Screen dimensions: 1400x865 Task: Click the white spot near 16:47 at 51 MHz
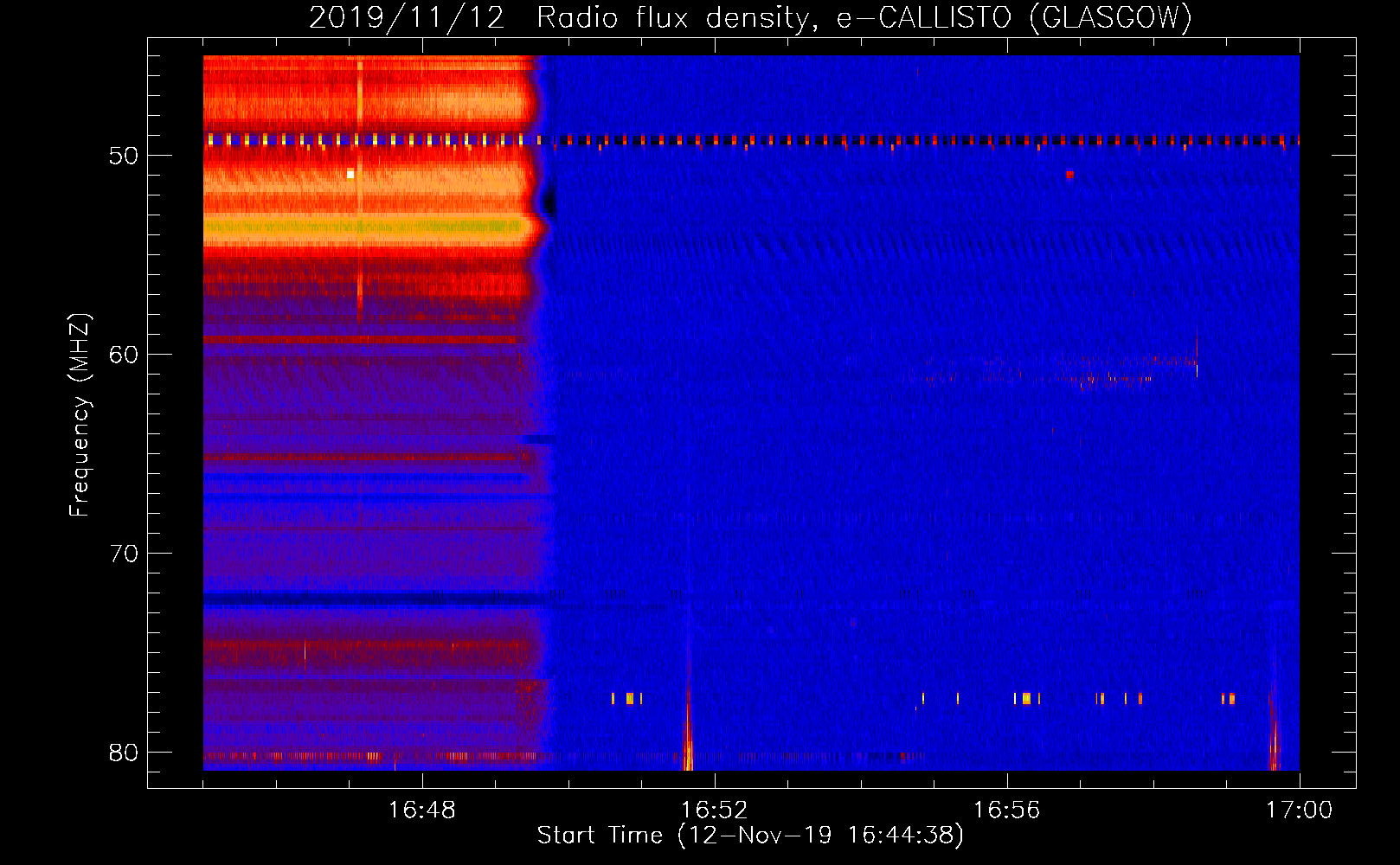pos(350,174)
